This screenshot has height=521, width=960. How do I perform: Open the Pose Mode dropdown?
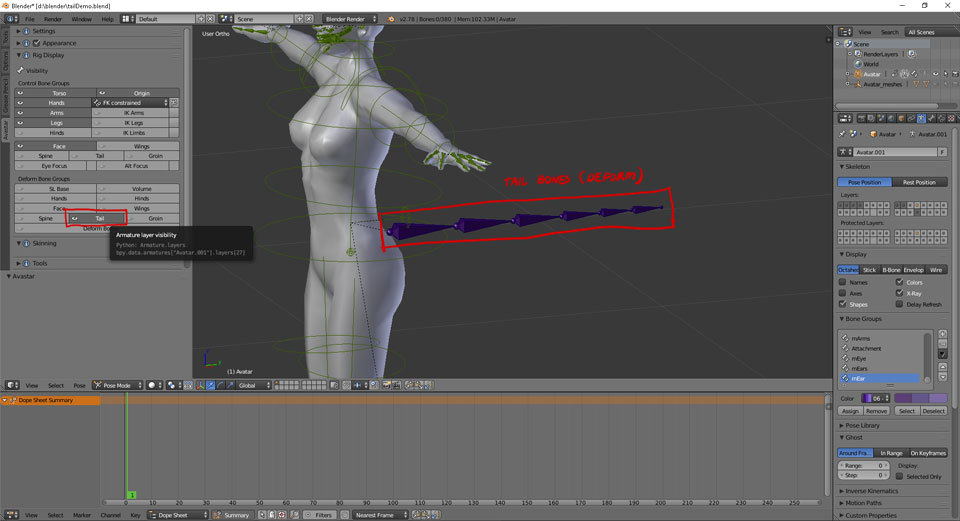coord(117,384)
